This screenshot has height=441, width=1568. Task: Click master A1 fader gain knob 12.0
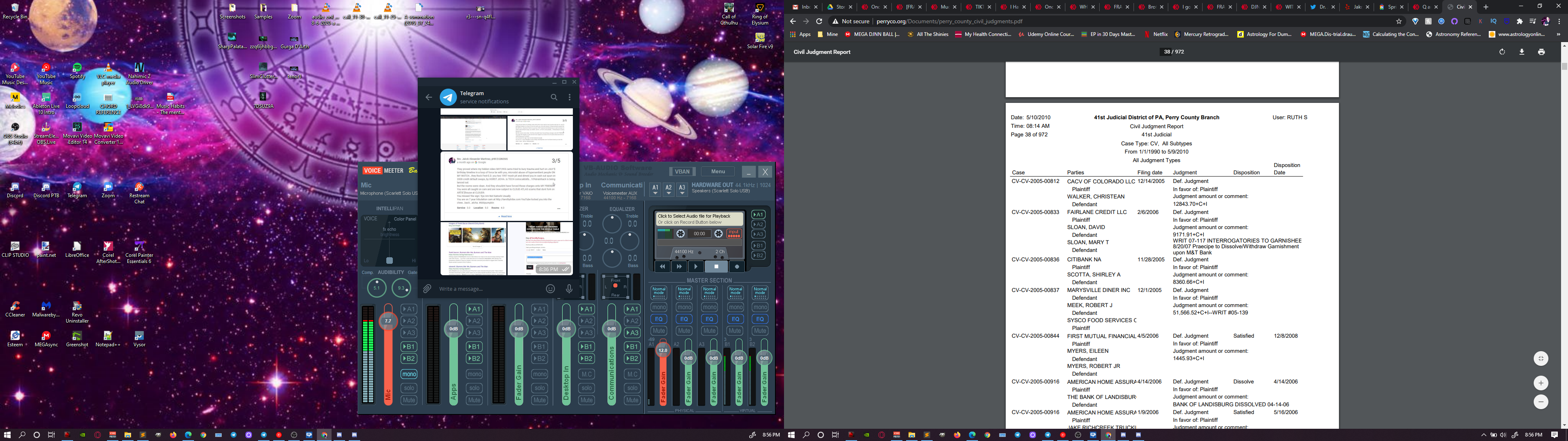click(x=663, y=350)
